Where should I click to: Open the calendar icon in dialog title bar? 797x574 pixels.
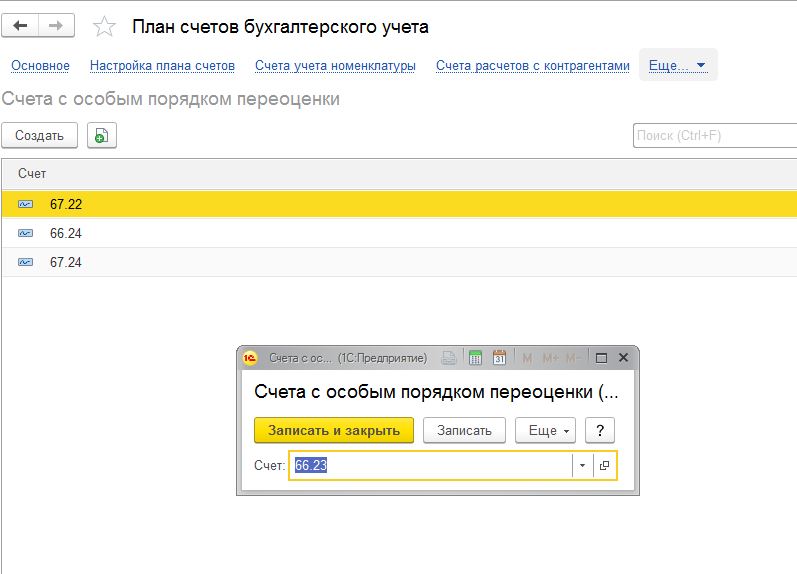point(499,358)
